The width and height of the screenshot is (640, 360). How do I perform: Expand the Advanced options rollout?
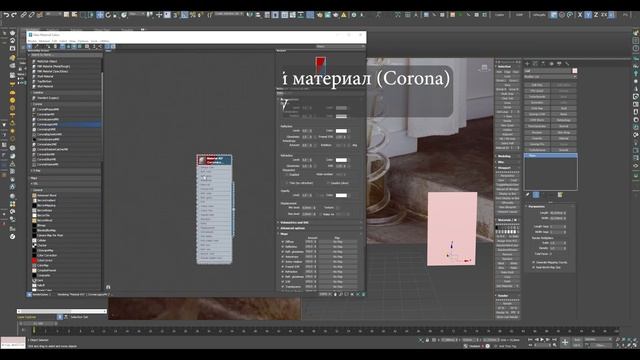[x=320, y=228]
